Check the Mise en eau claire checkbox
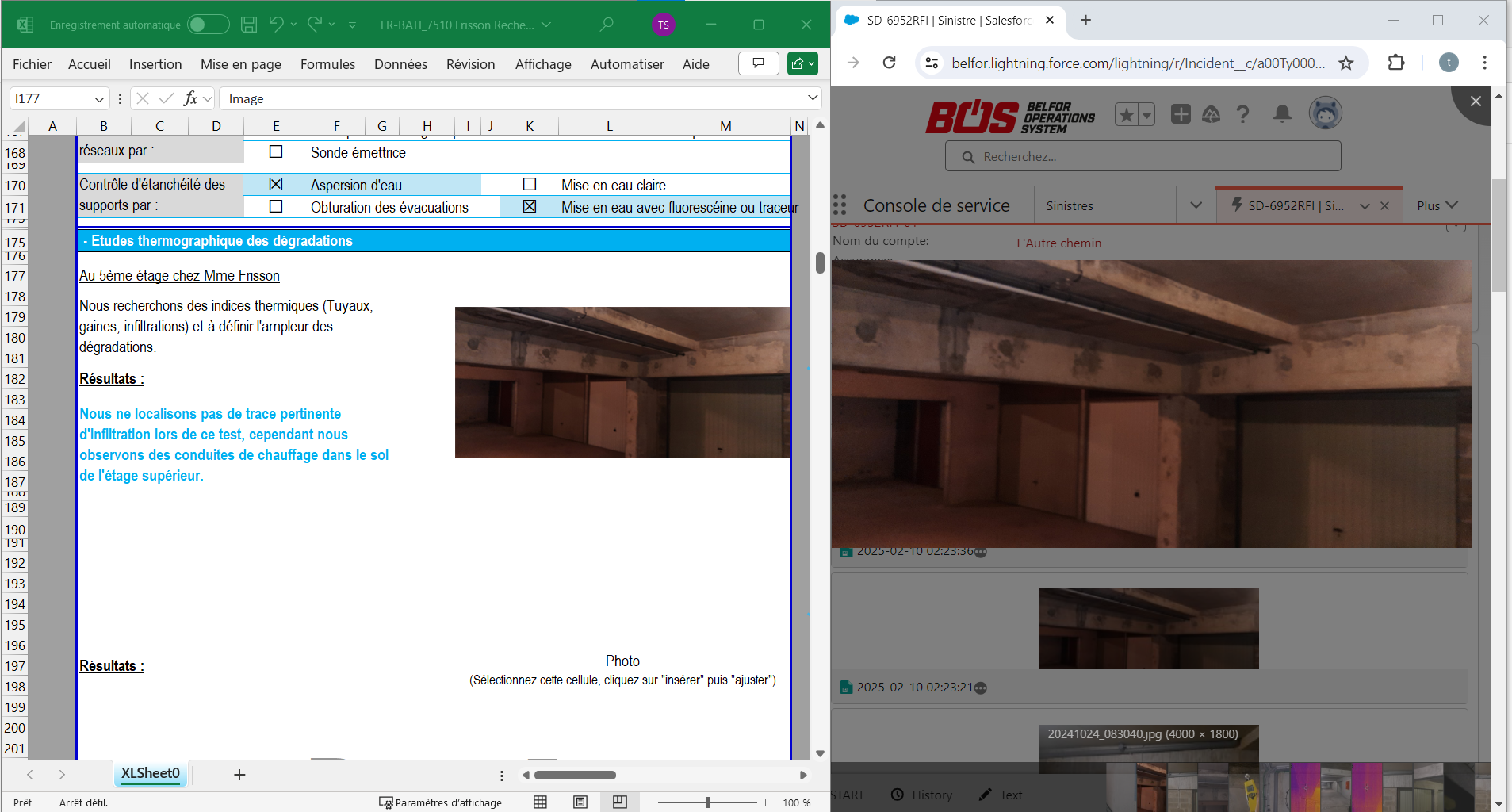 tap(530, 184)
